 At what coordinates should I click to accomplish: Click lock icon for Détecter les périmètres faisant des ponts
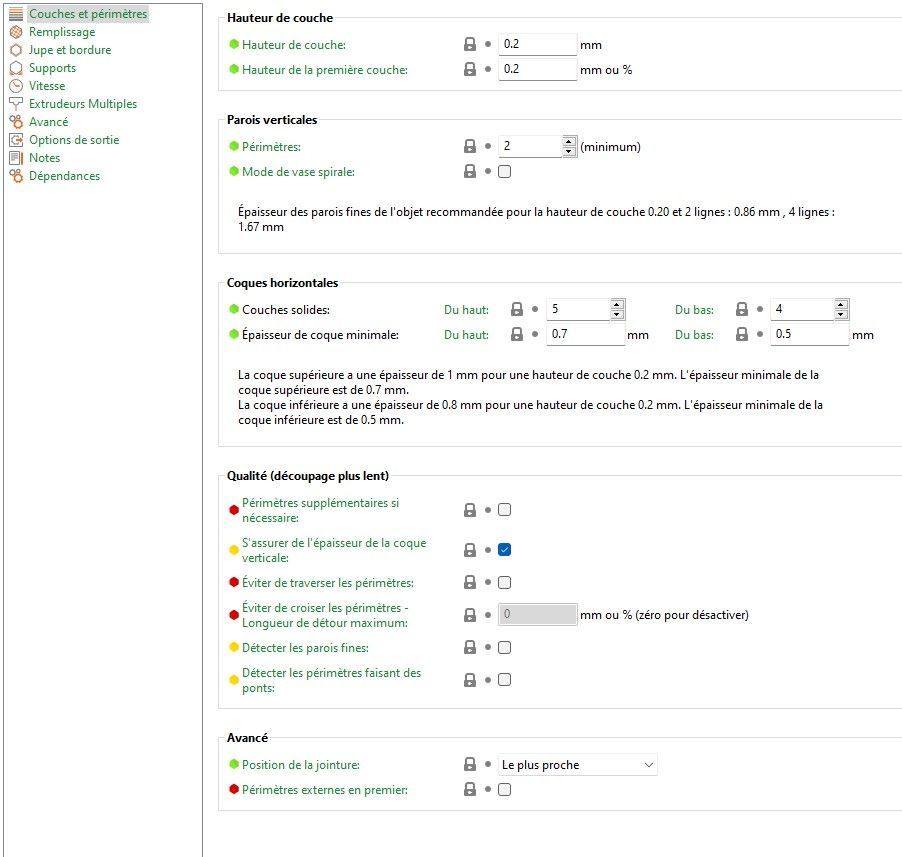point(470,680)
